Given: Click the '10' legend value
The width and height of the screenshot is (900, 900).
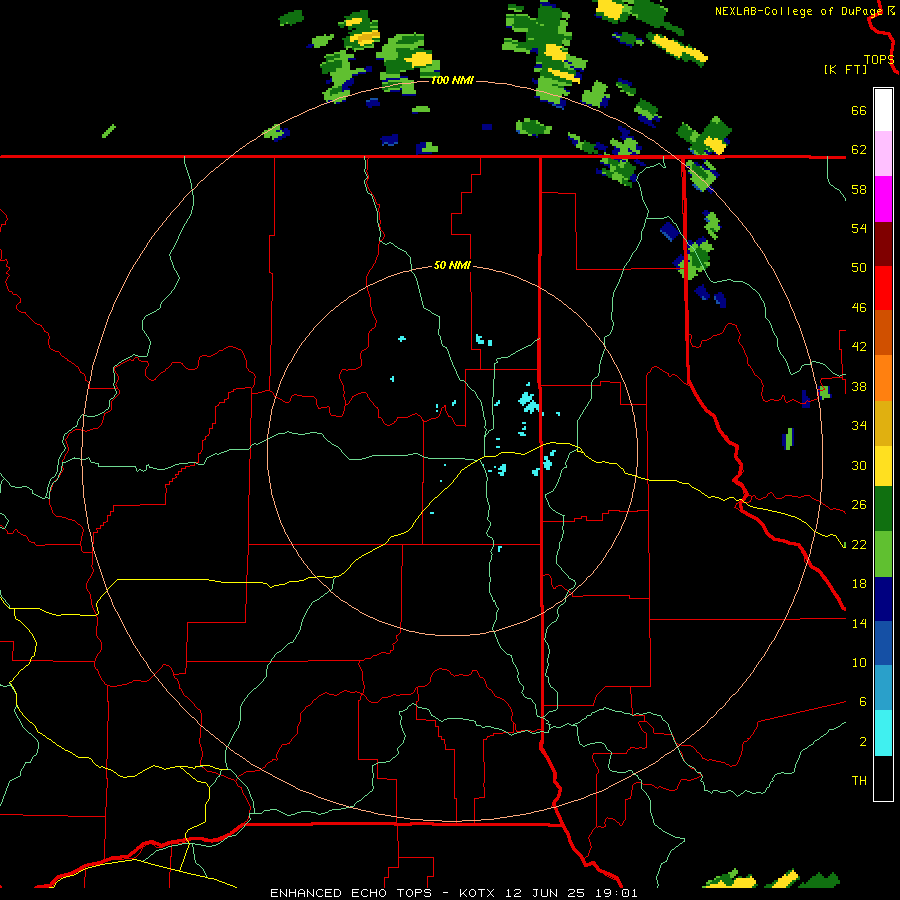Looking at the screenshot, I should [859, 663].
